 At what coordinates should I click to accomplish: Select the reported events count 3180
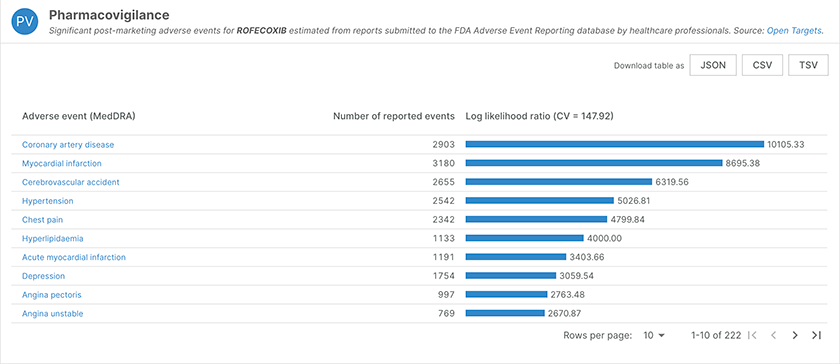pyautogui.click(x=444, y=164)
